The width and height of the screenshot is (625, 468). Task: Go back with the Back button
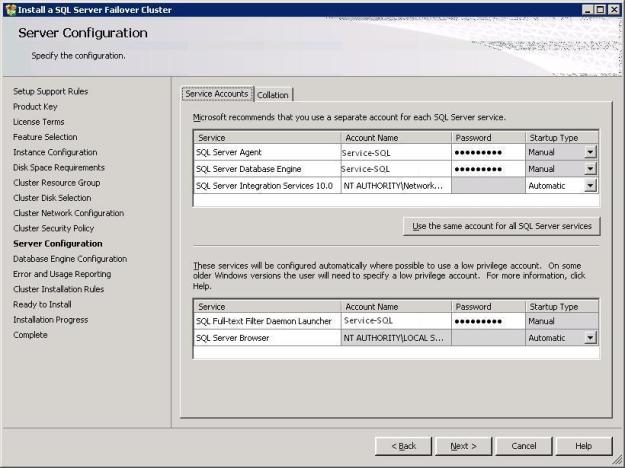tap(403, 446)
